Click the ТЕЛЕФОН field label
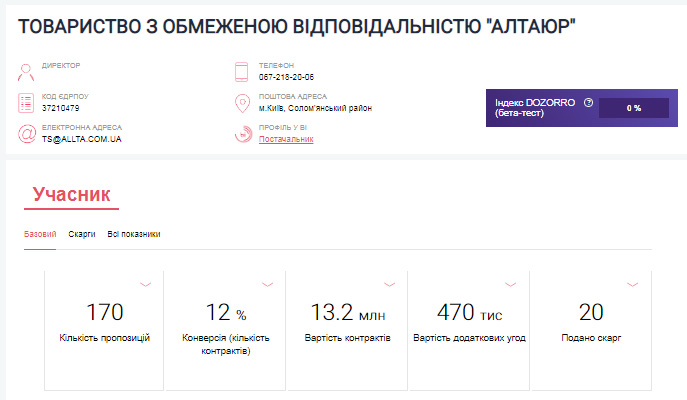 (276, 66)
